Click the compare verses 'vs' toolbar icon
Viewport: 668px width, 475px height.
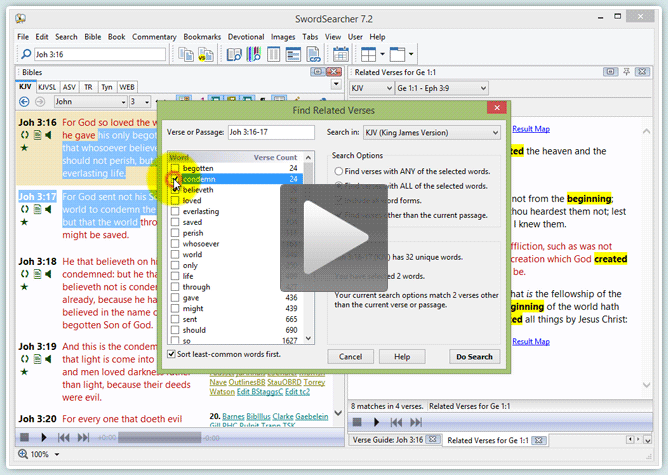click(x=206, y=55)
